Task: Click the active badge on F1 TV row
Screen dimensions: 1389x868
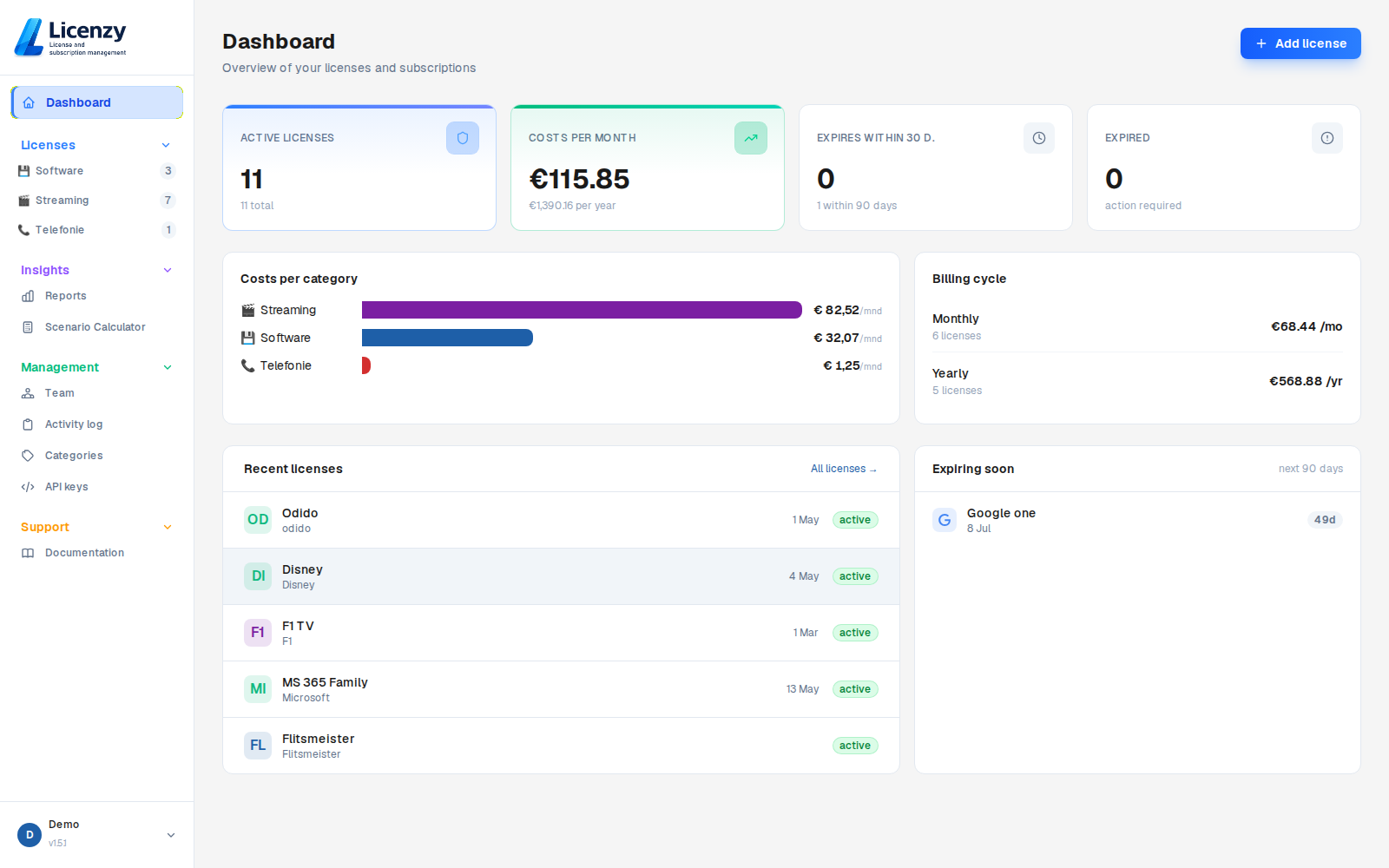Action: tap(855, 633)
